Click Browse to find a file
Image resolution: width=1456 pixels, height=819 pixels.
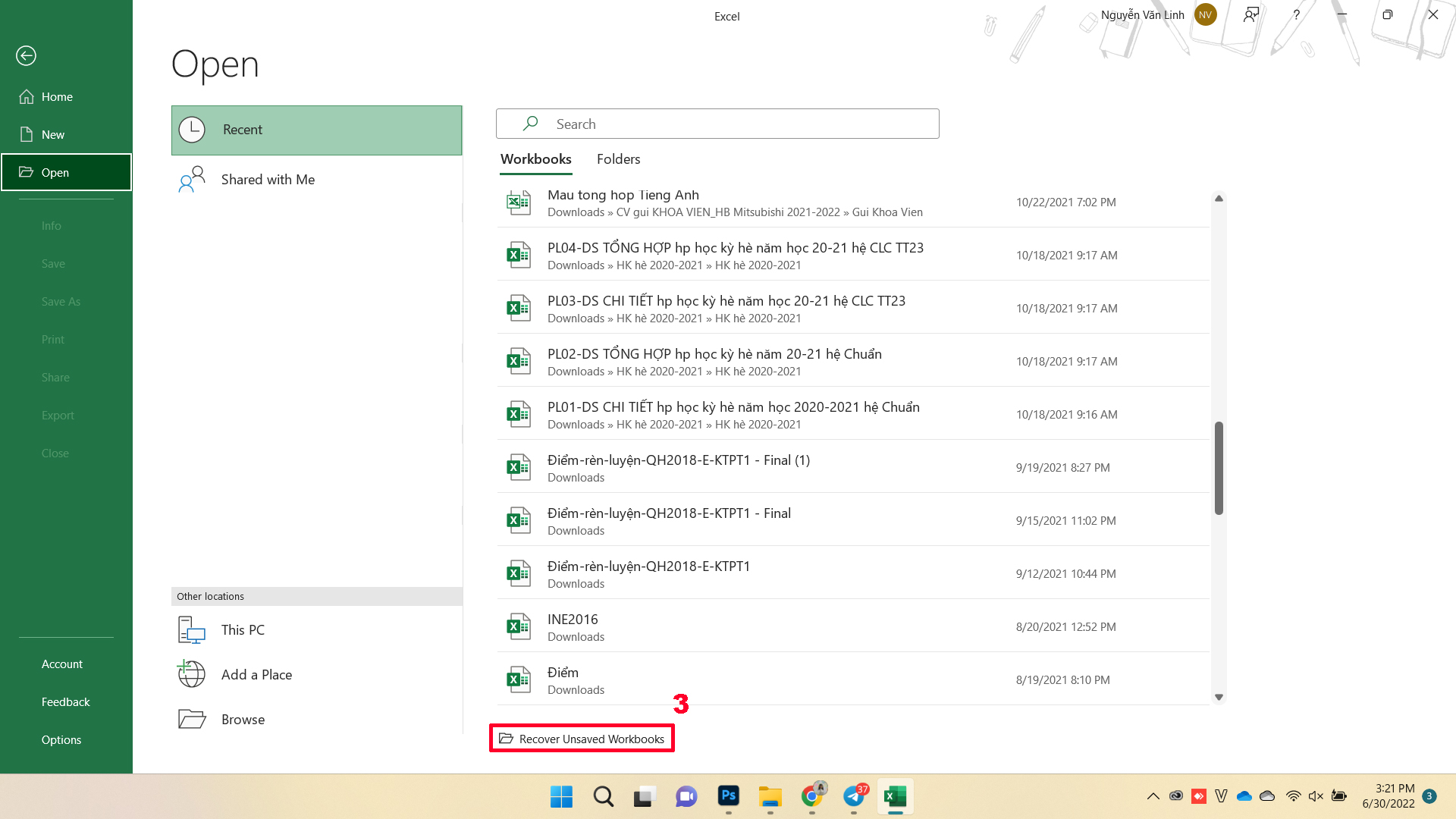point(316,719)
